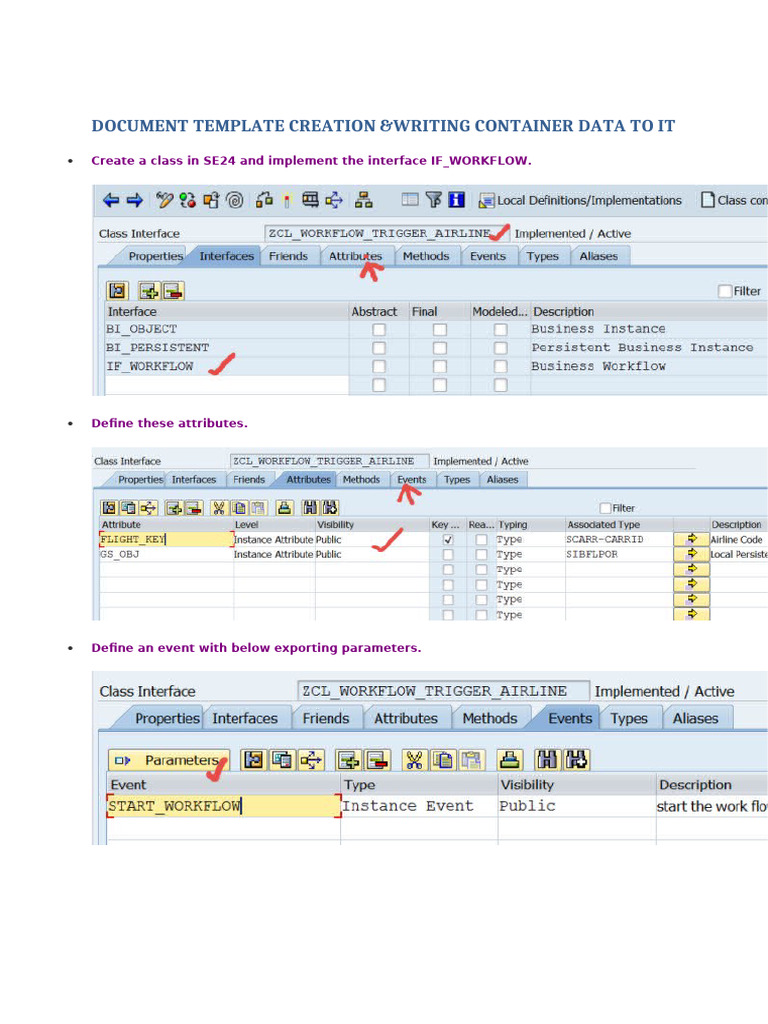Click the blue Back arrow in top toolbar
This screenshot has height=1024, width=768.
pyautogui.click(x=111, y=200)
